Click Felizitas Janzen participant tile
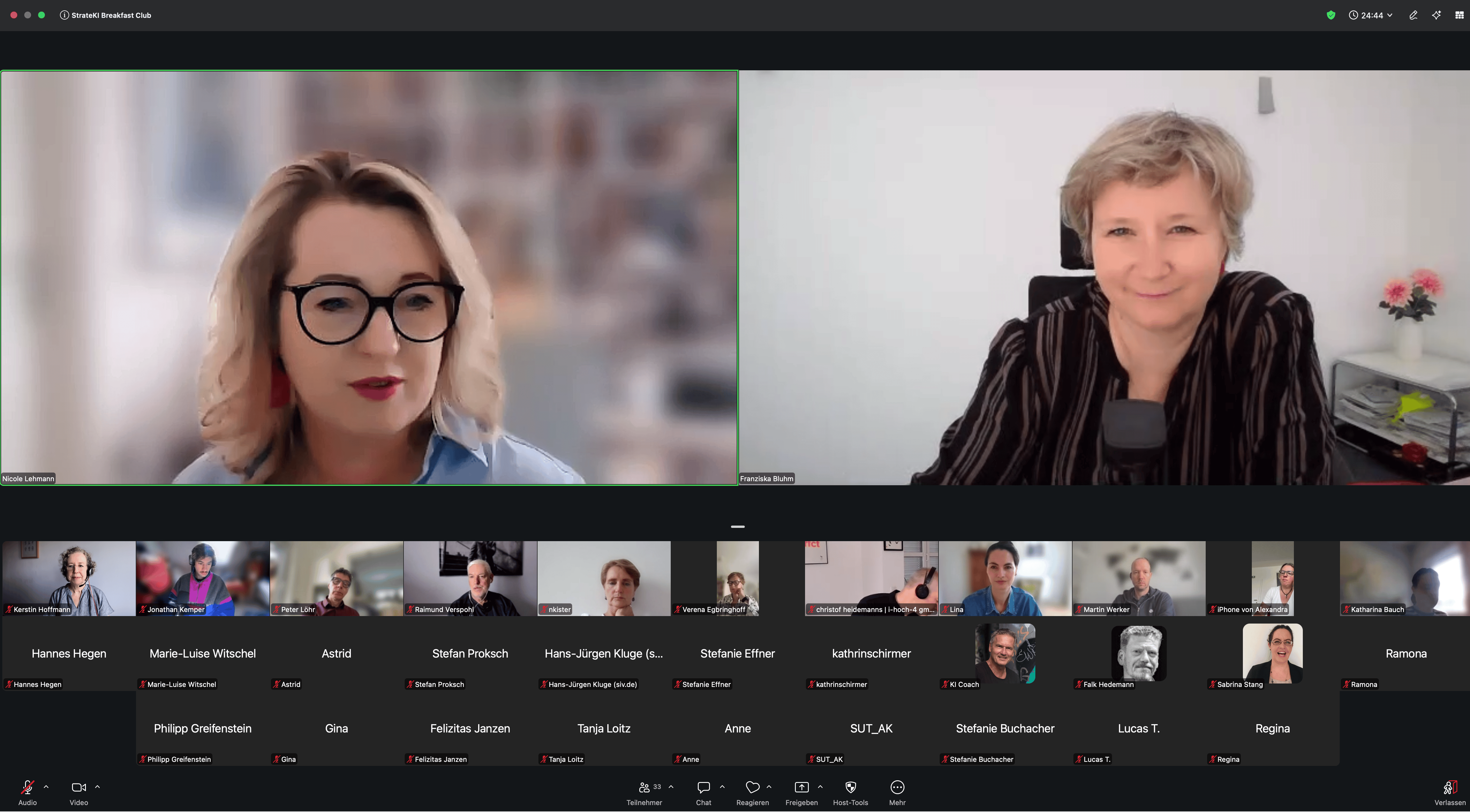 pyautogui.click(x=470, y=729)
